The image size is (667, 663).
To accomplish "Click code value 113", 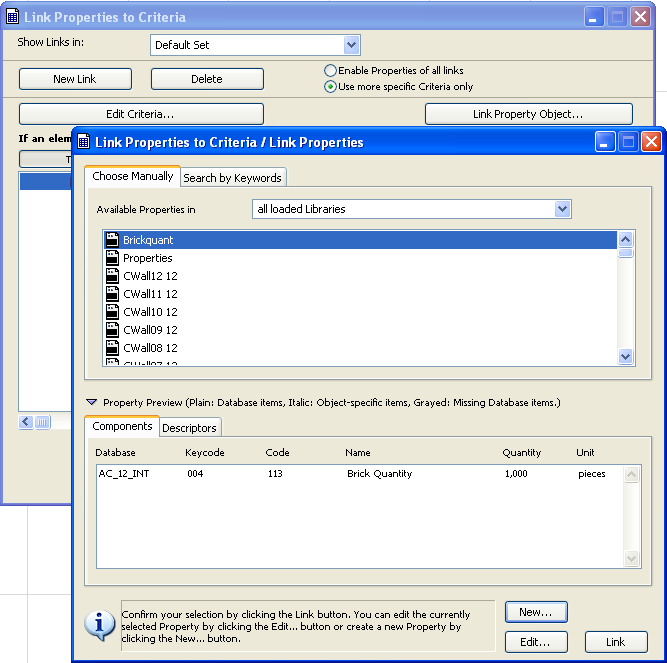I will pyautogui.click(x=275, y=474).
